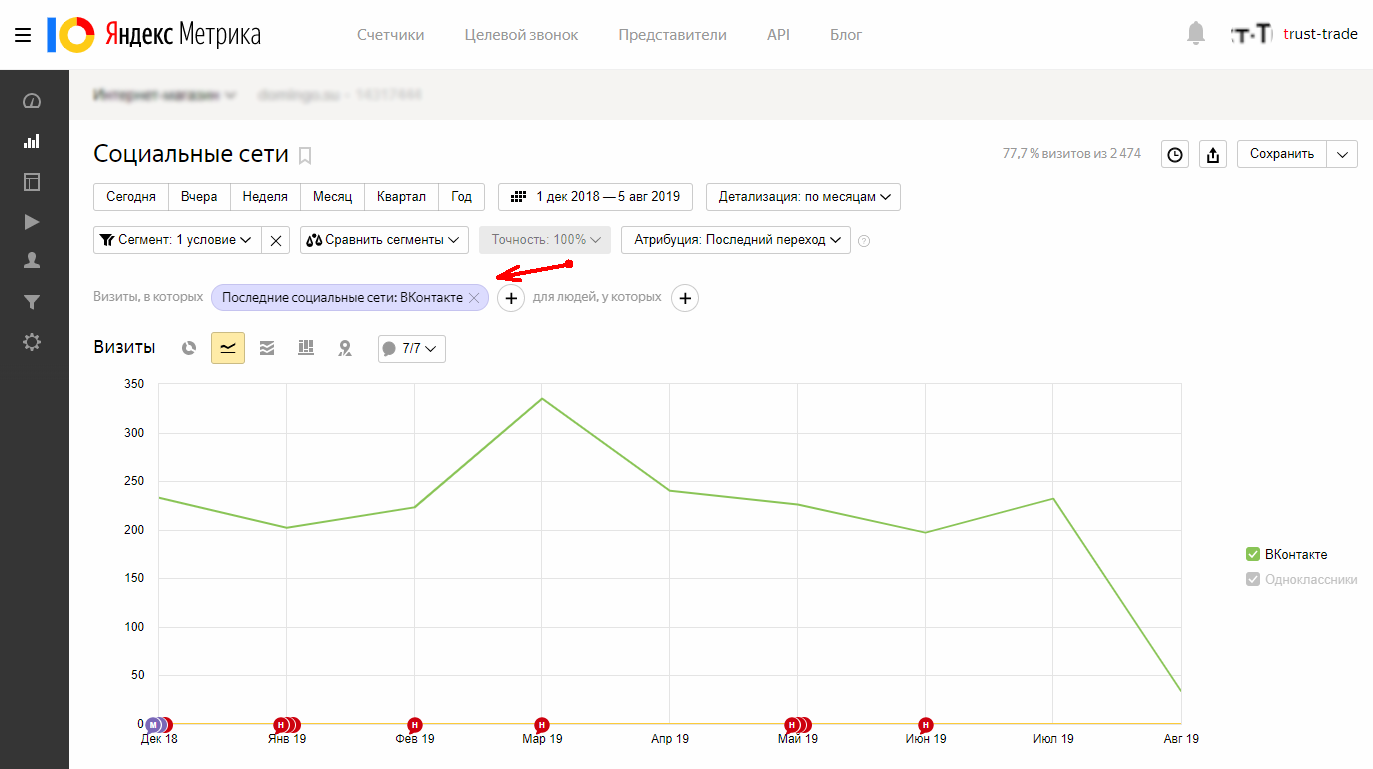Open date range 1 дек 2018 — 5 авг 2019

coord(596,197)
